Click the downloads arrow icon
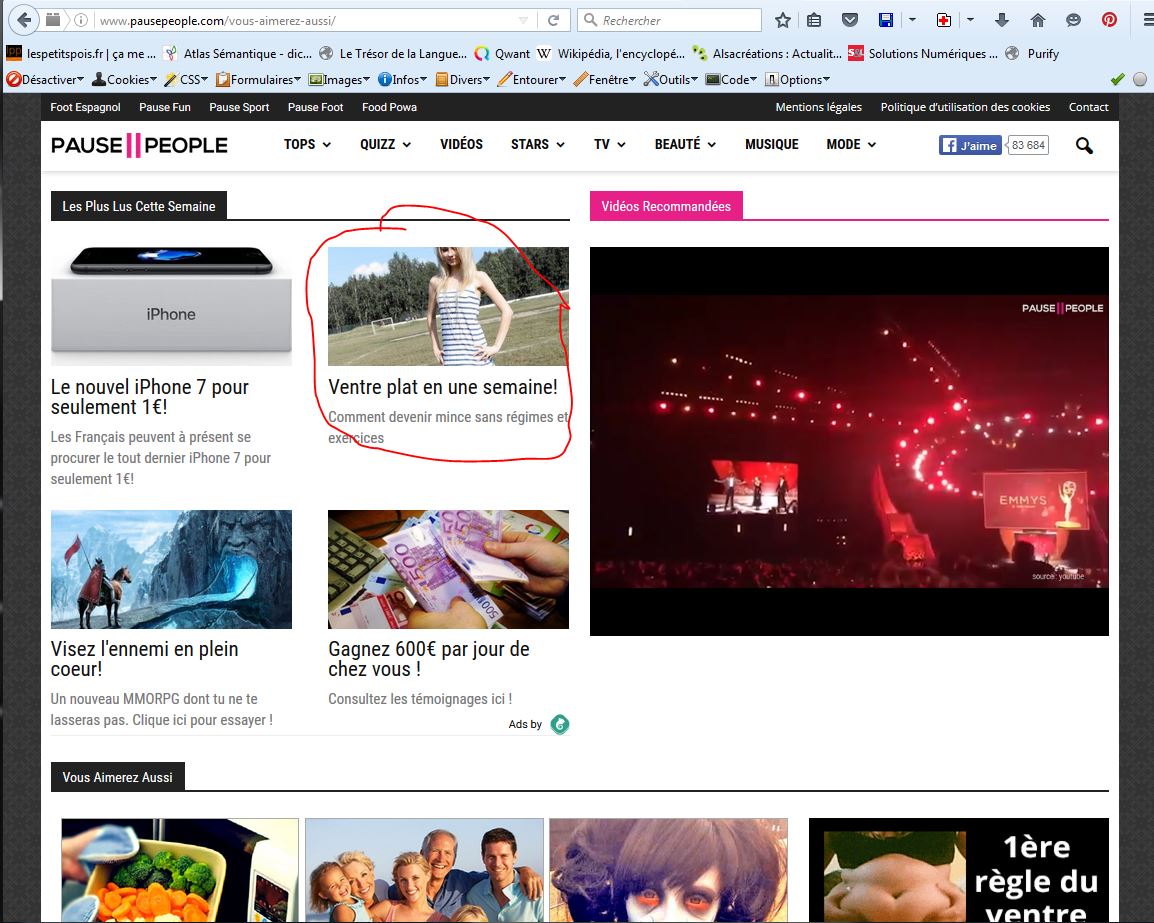The image size is (1154, 923). point(1003,20)
